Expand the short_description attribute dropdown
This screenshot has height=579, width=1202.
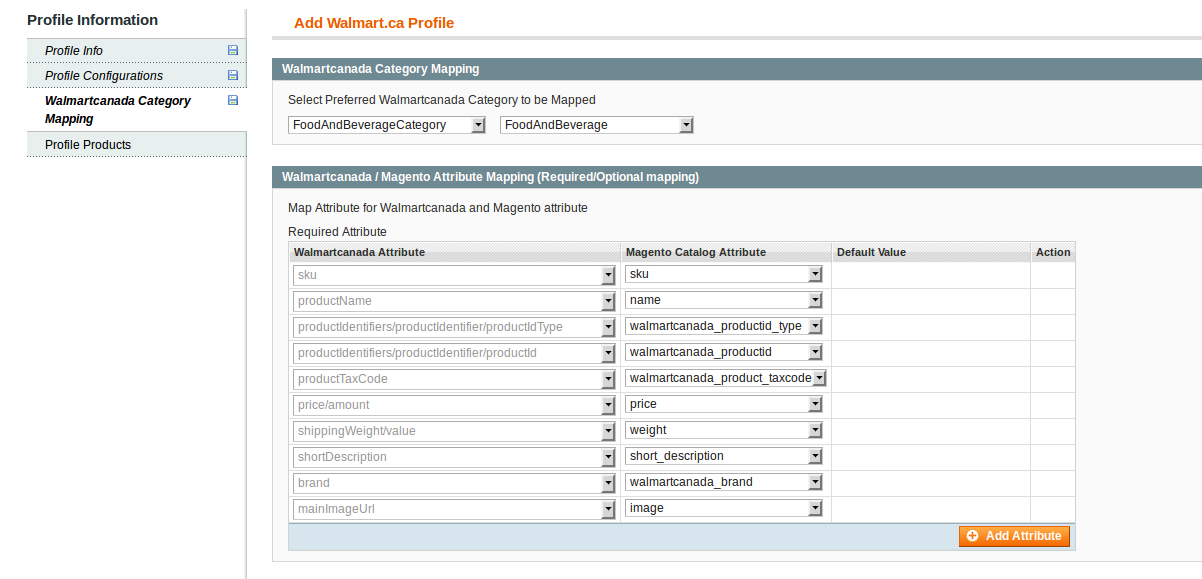pos(724,456)
